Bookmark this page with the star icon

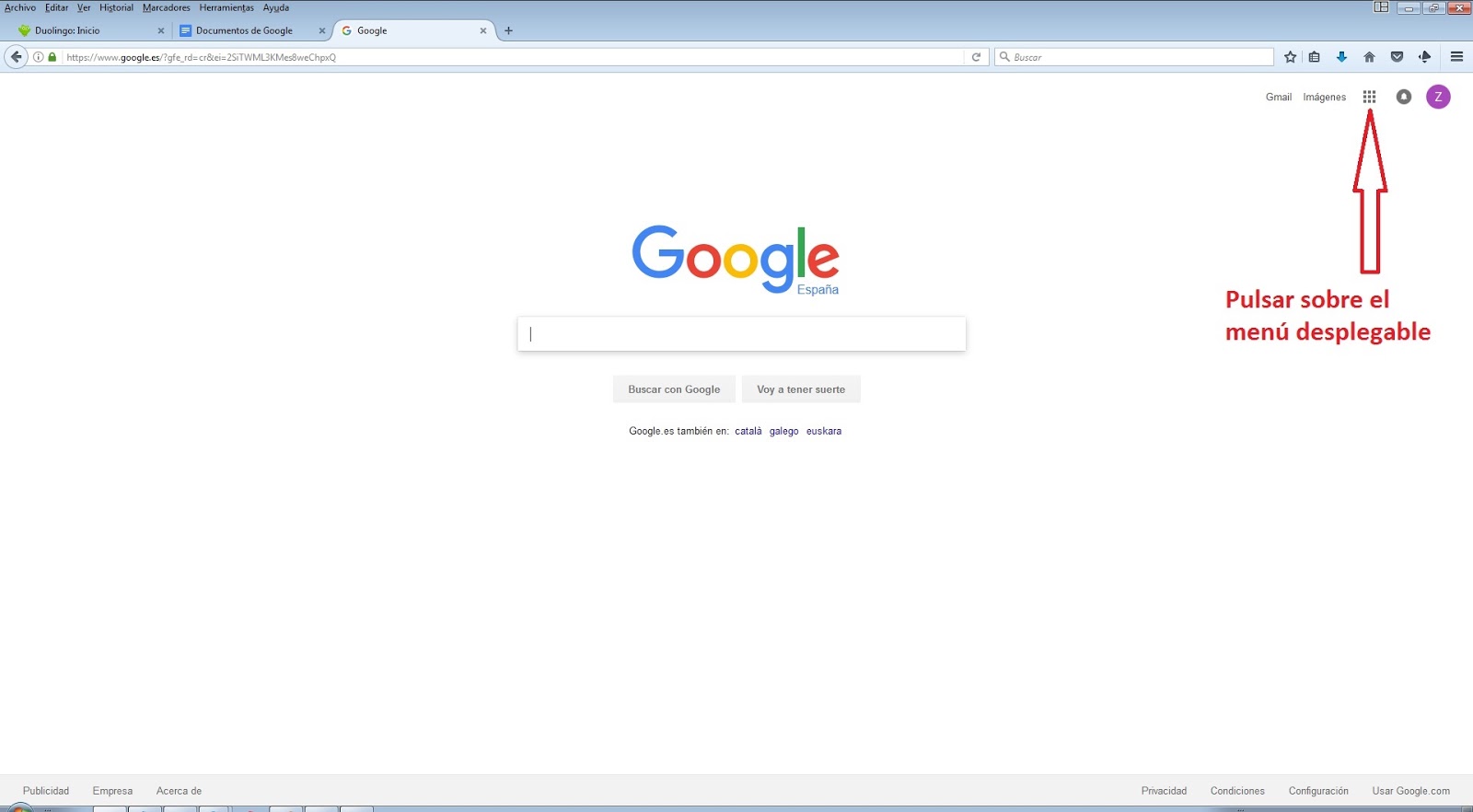[1290, 57]
